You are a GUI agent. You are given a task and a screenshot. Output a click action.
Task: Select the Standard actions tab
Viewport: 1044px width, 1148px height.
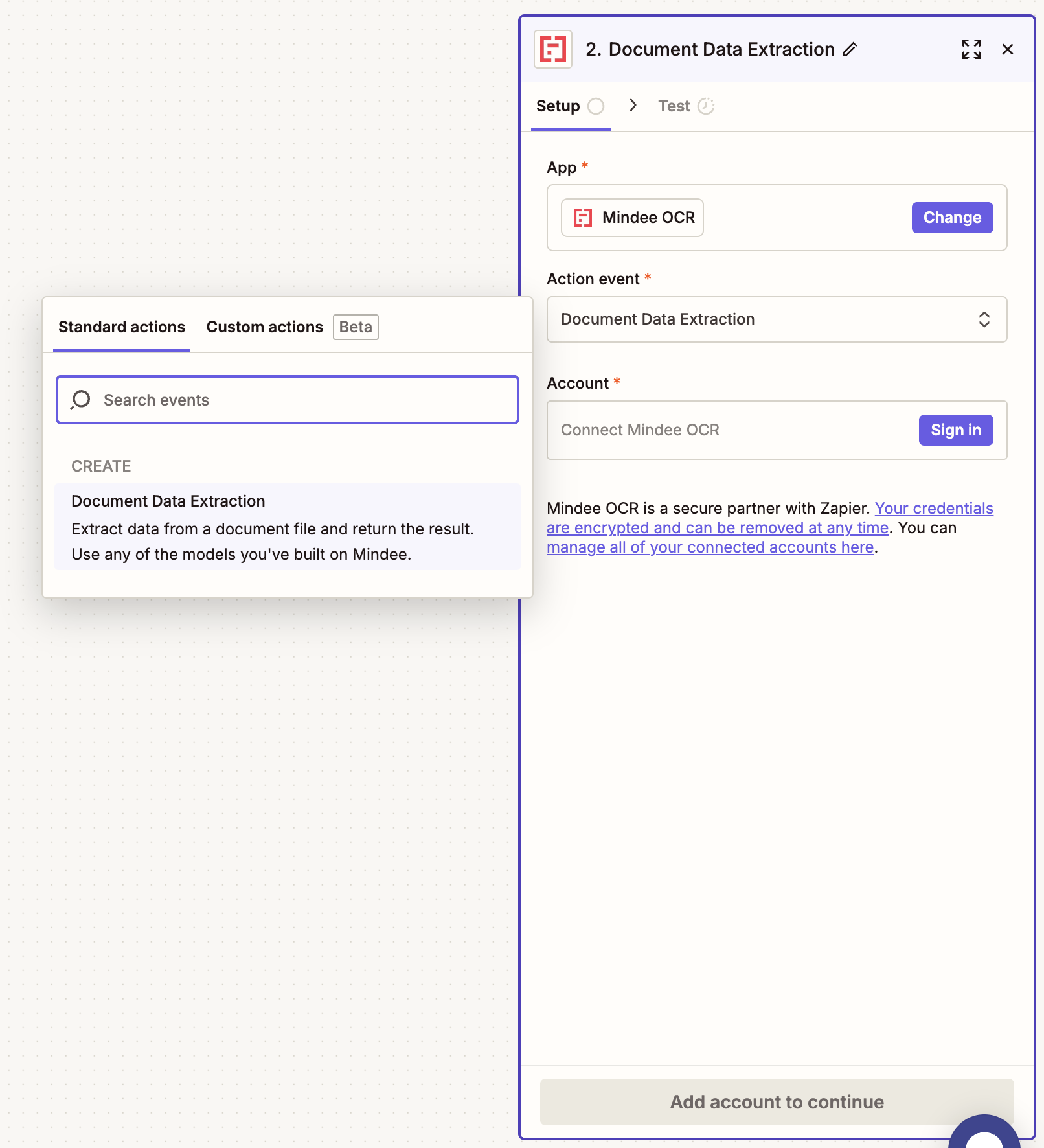click(x=121, y=327)
